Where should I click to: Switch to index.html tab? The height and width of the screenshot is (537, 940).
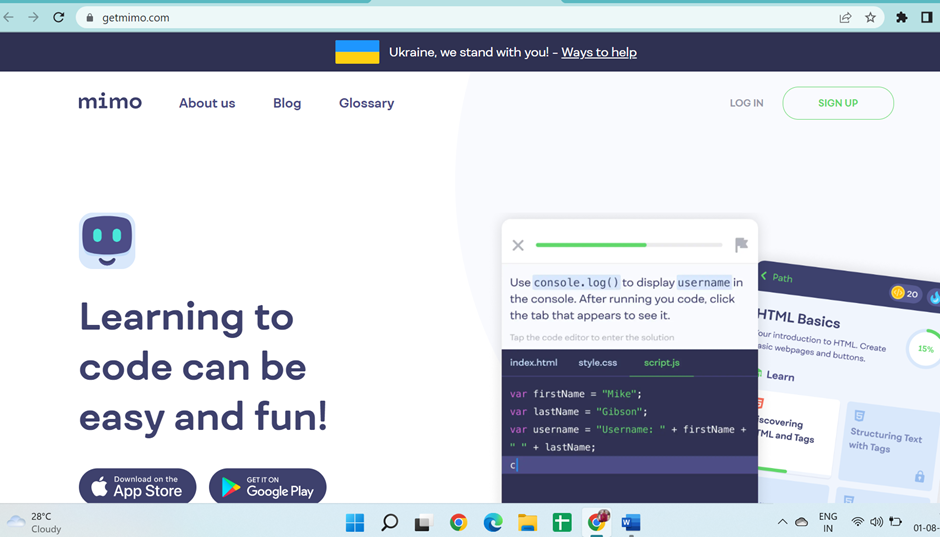(x=534, y=363)
